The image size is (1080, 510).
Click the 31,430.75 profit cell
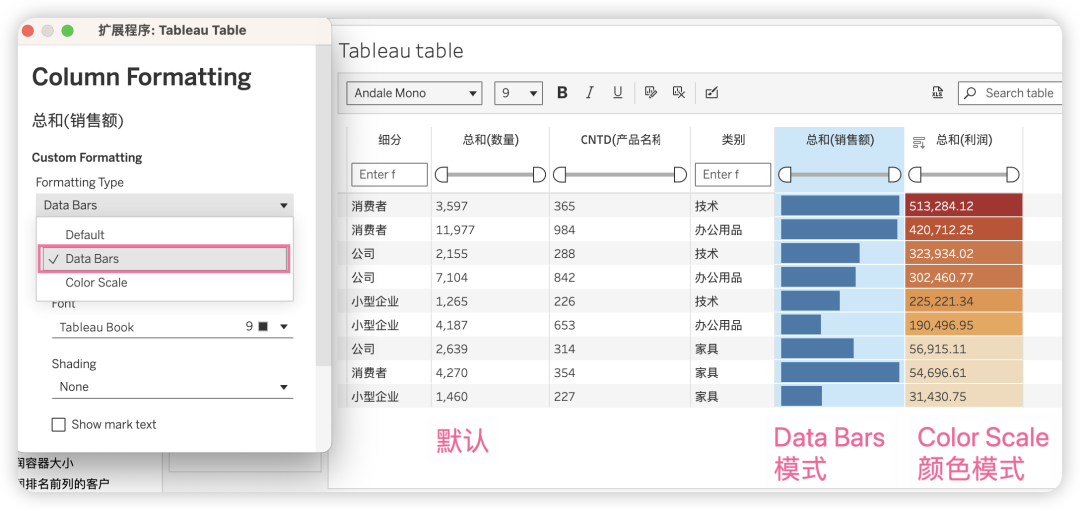pos(964,397)
